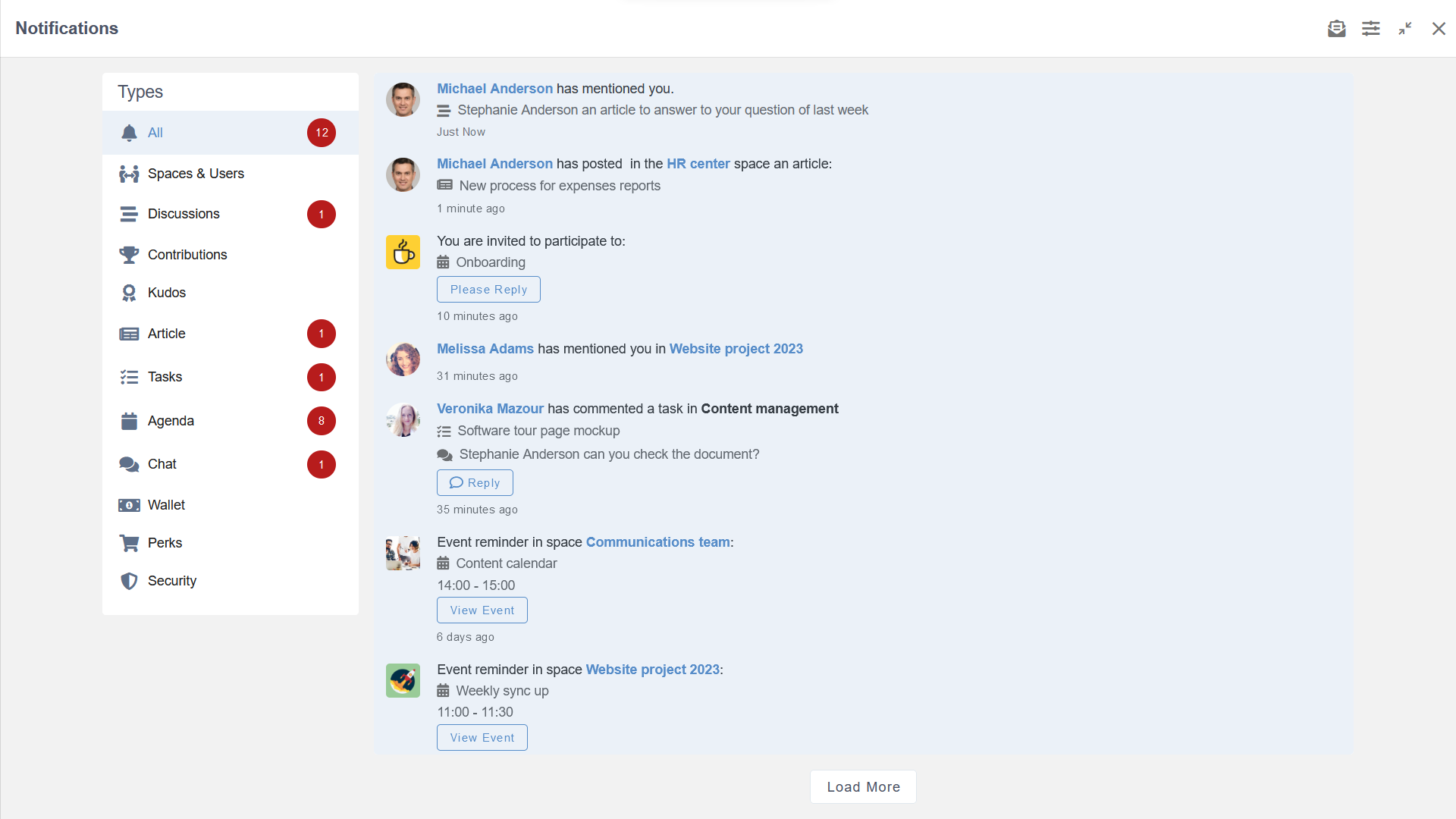Select the Agenda notification type
The image size is (1456, 819).
[x=171, y=421]
